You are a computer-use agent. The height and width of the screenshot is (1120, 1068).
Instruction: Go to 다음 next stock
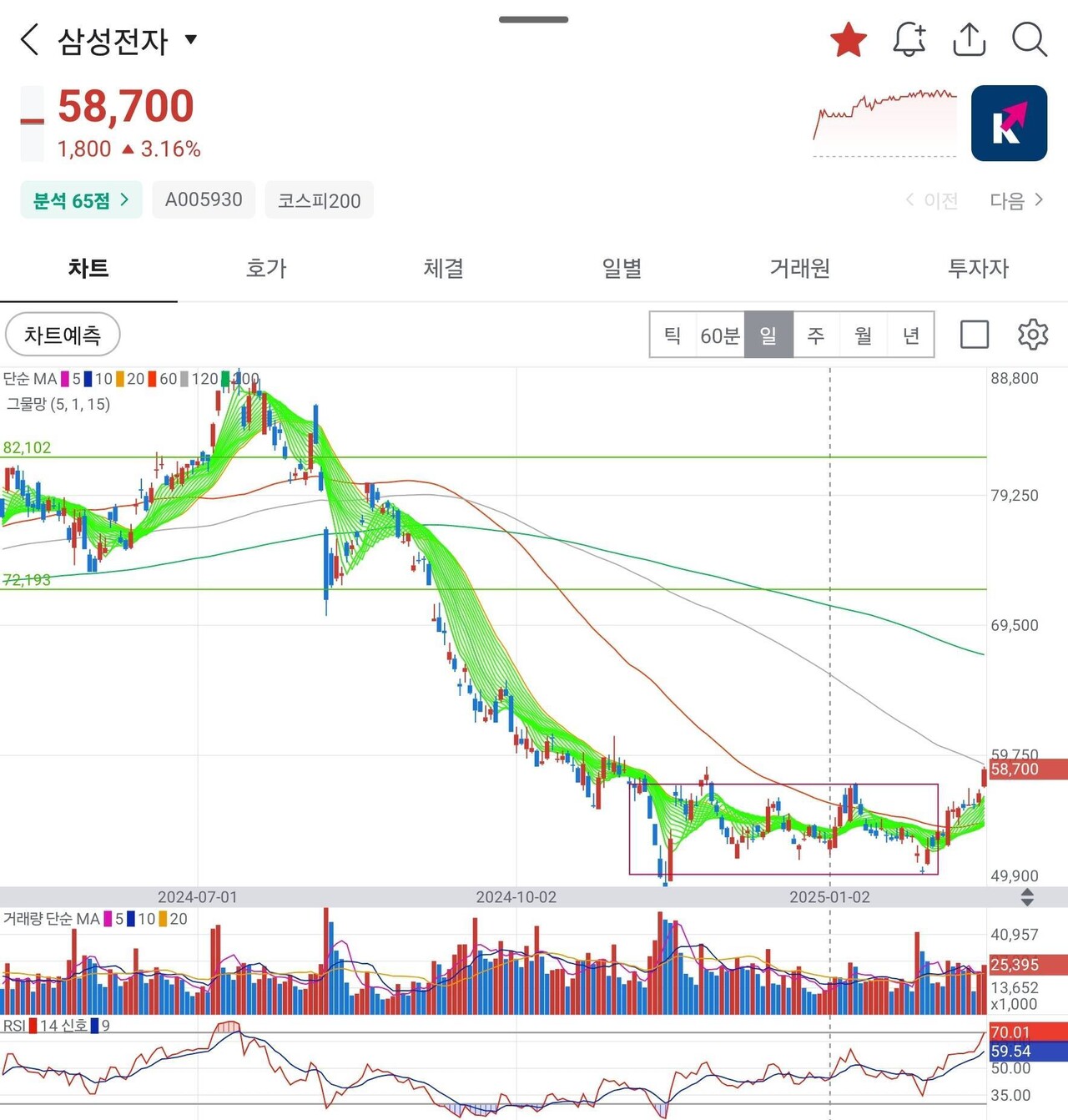tap(1016, 200)
